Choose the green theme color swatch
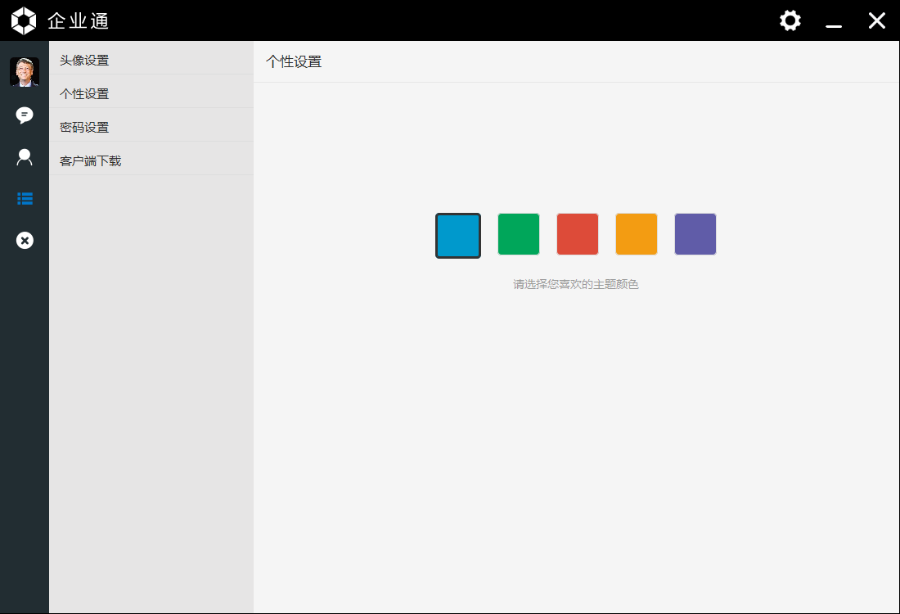 pyautogui.click(x=518, y=234)
